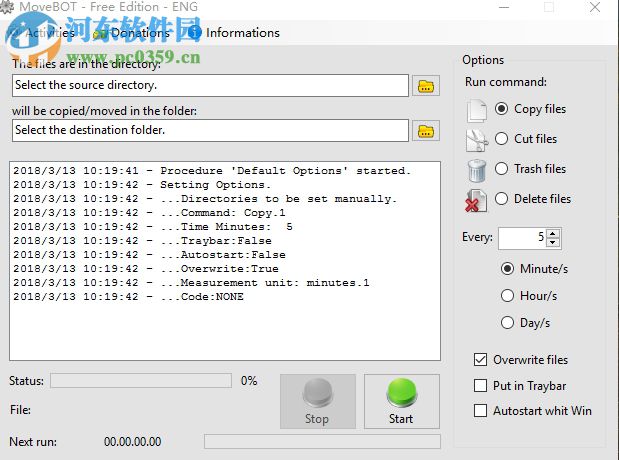This screenshot has height=460, width=619.
Task: Browse for the destination folder icon
Action: click(426, 131)
